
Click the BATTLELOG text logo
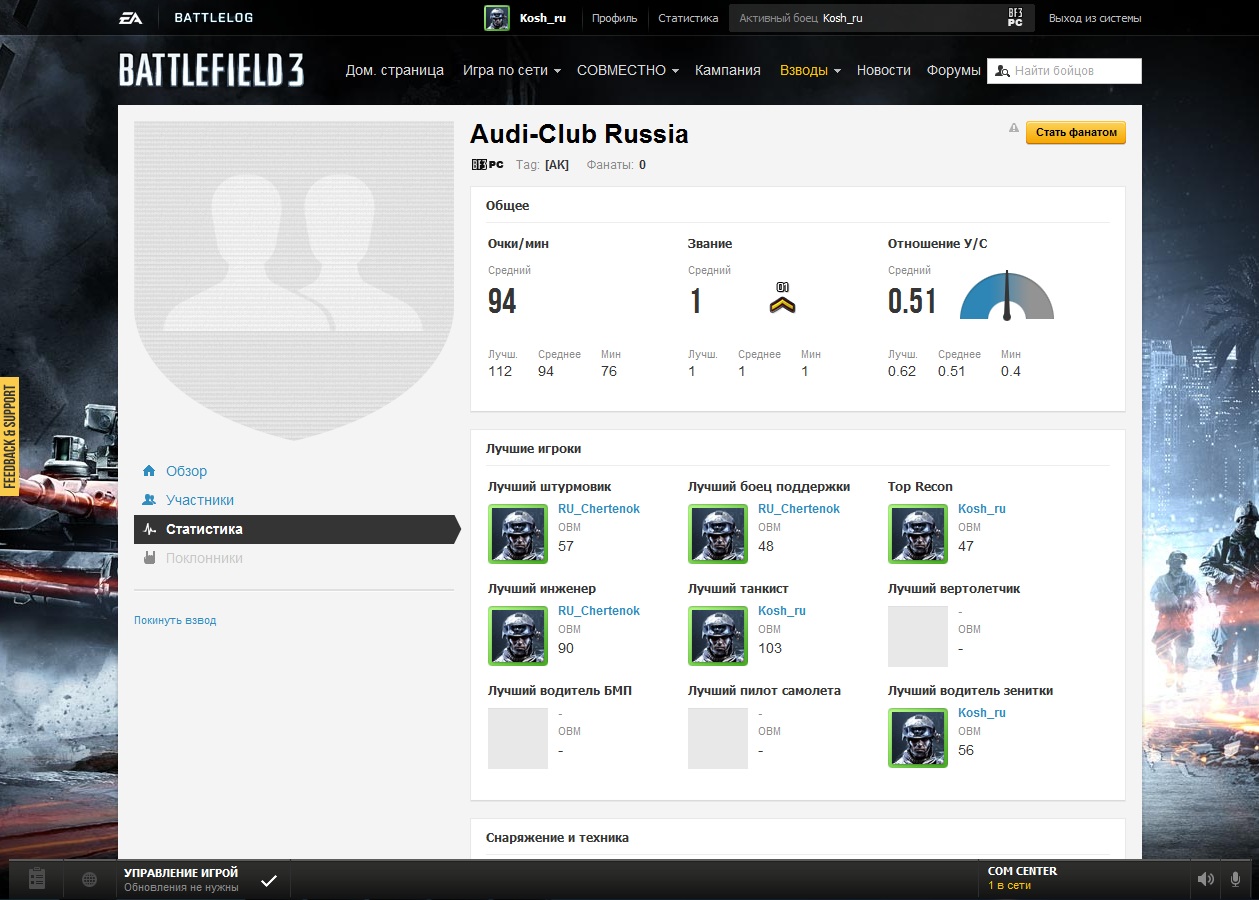coord(213,18)
